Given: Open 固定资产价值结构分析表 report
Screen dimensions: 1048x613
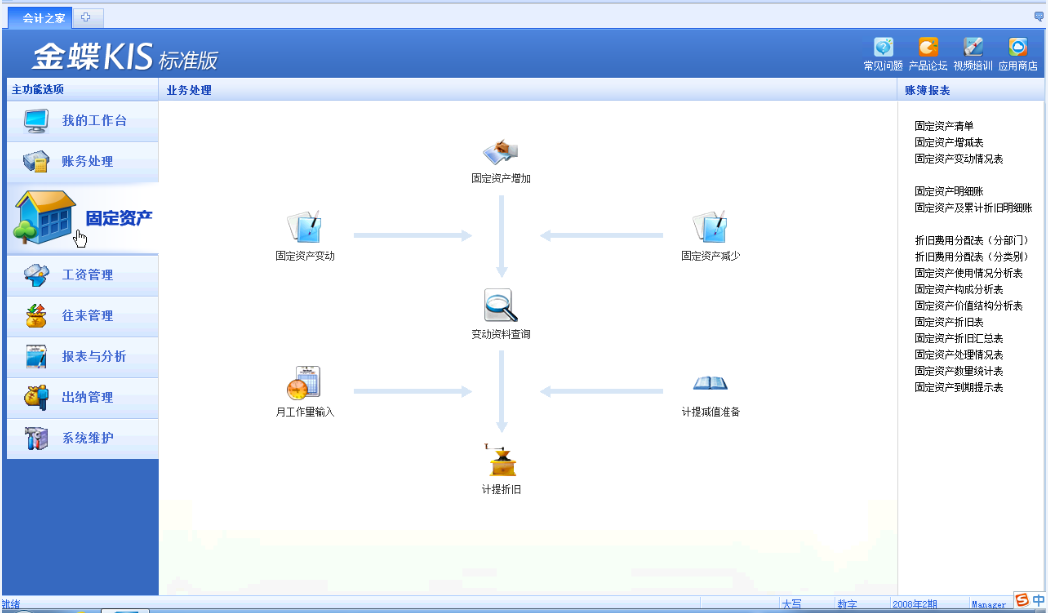Looking at the screenshot, I should 968,305.
